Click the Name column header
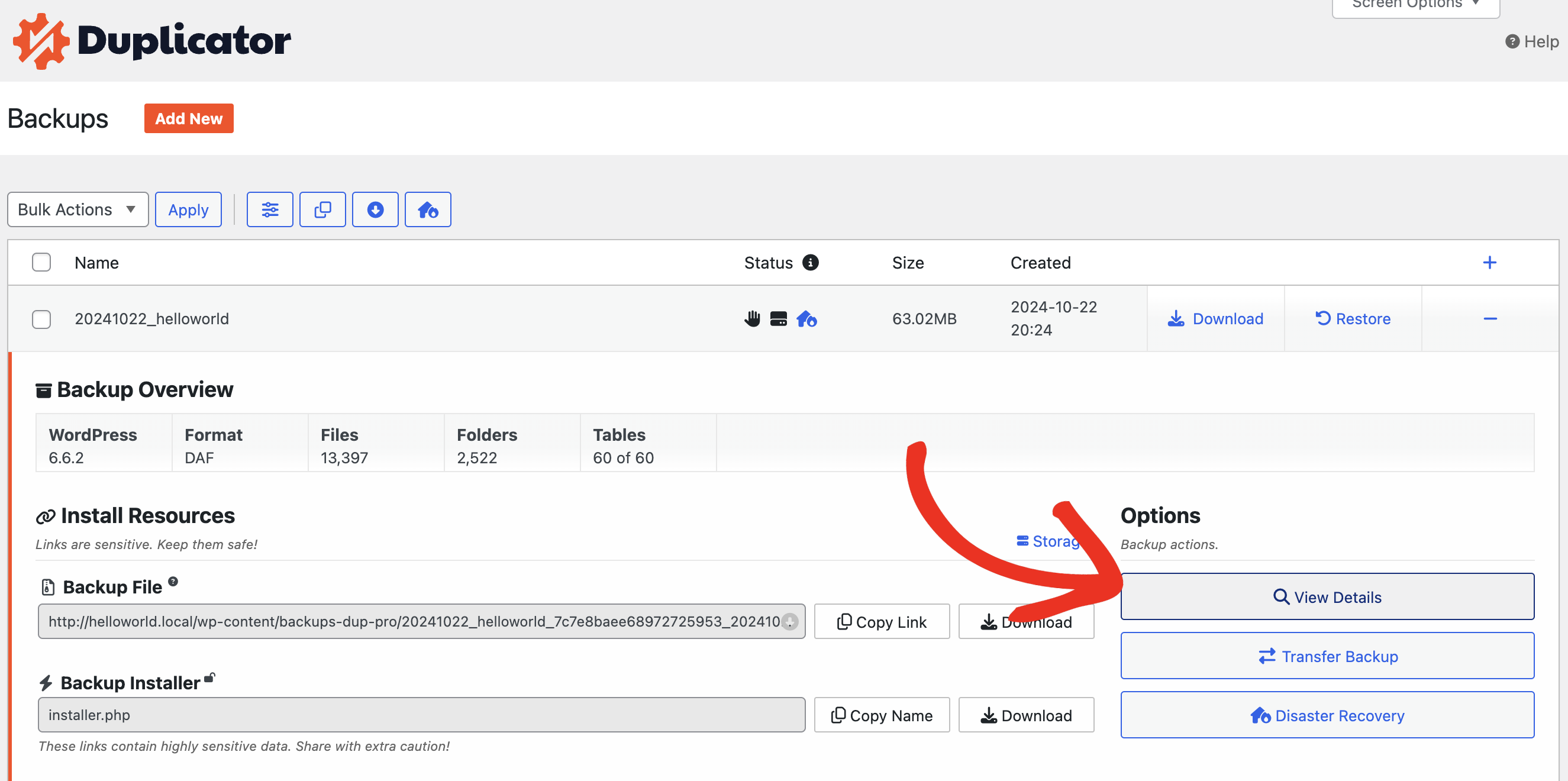 click(x=97, y=262)
